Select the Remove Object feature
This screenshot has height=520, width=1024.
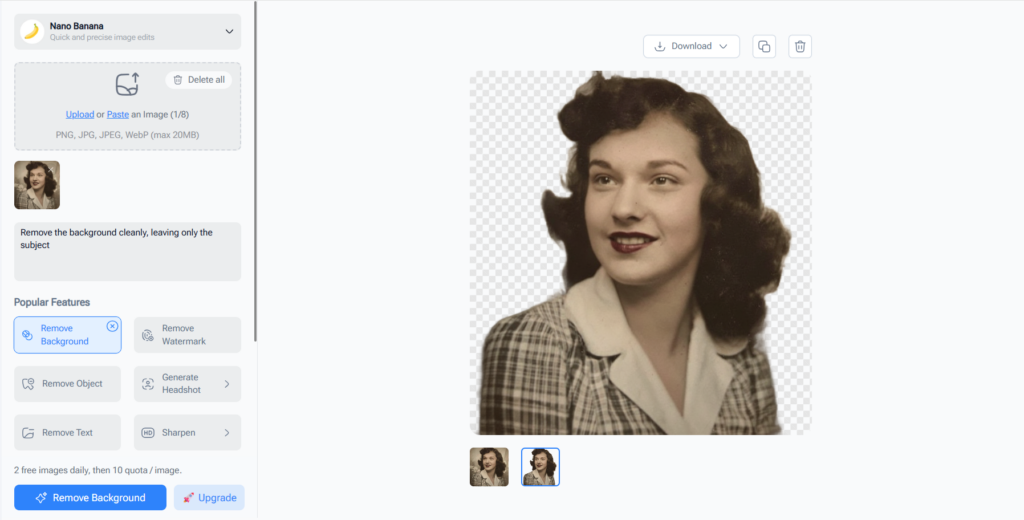[67, 384]
